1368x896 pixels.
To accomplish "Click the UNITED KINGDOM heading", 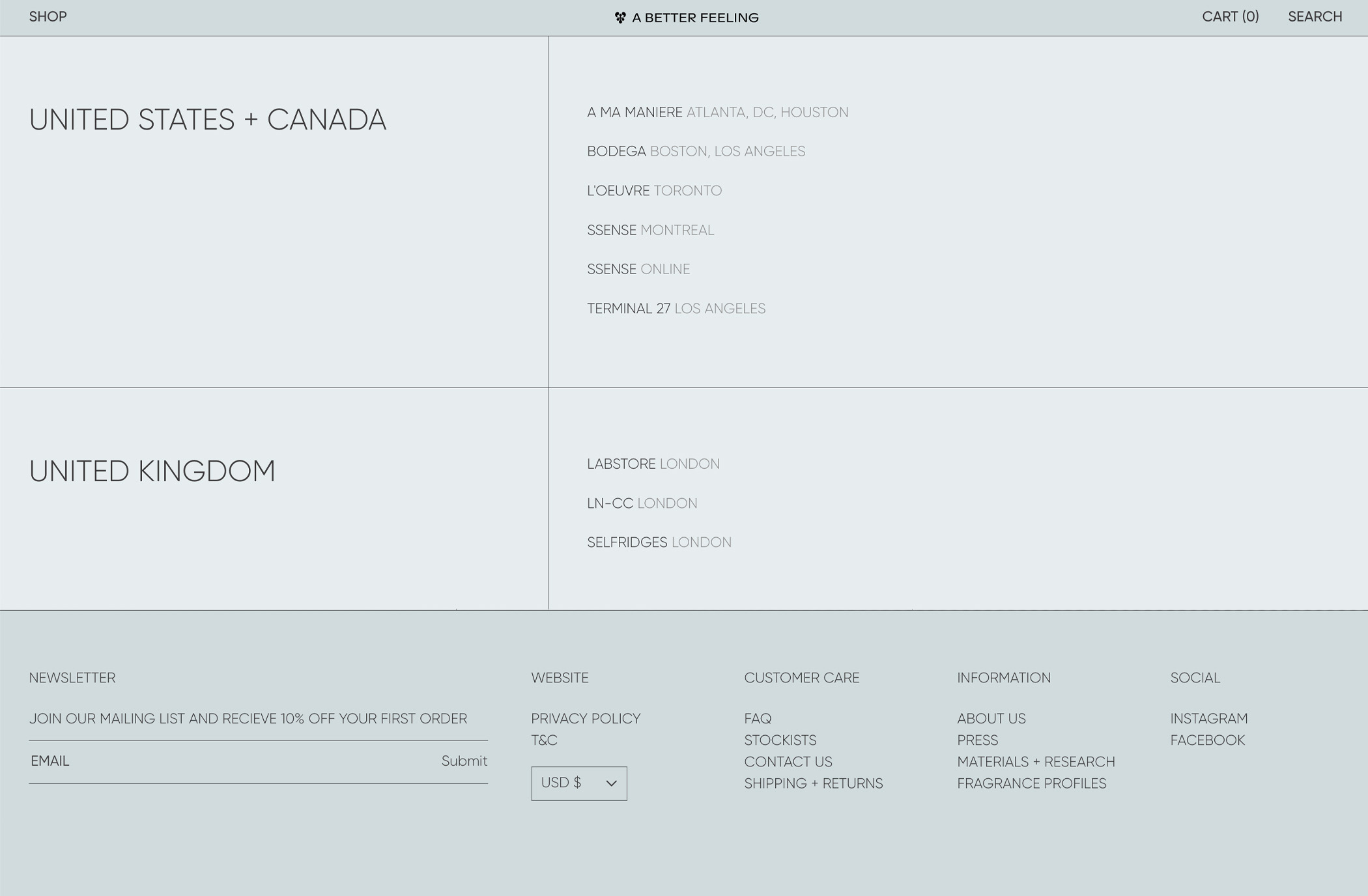I will point(152,471).
